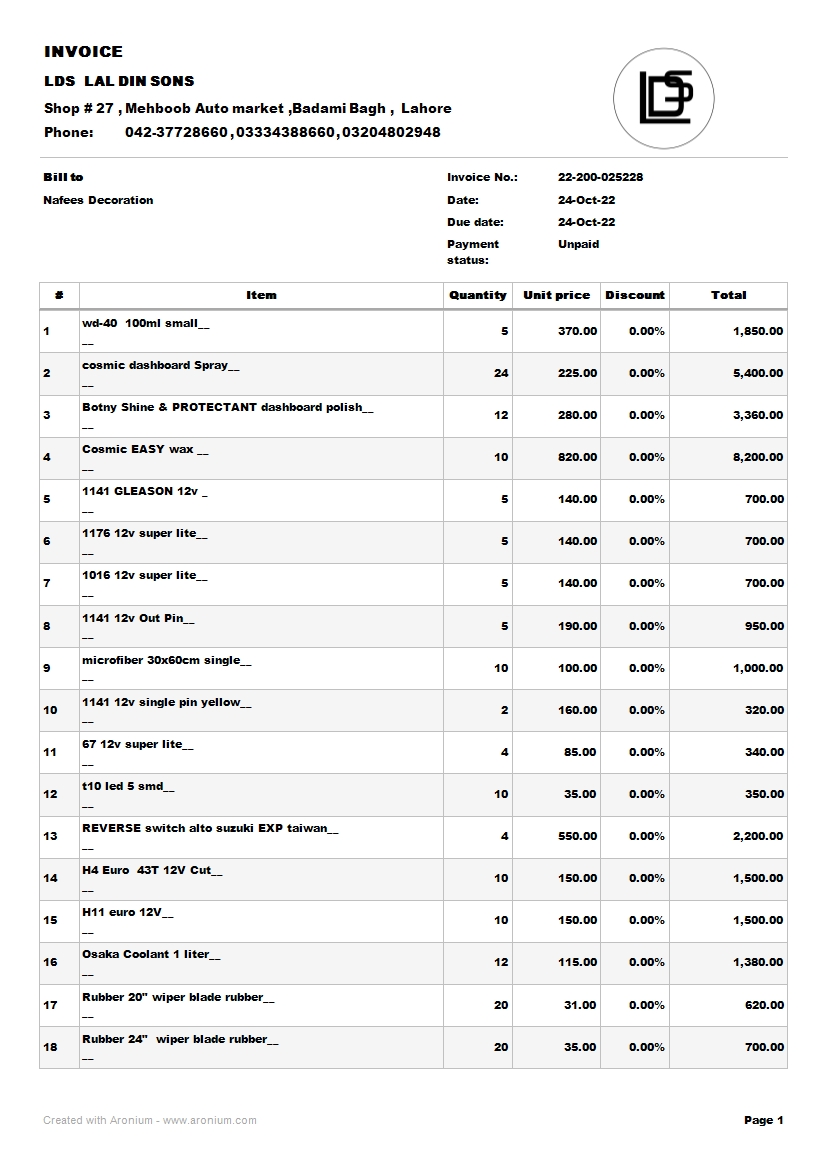Click the Osaka Coolant 1 liter item
The image size is (826, 1169).
[151, 955]
